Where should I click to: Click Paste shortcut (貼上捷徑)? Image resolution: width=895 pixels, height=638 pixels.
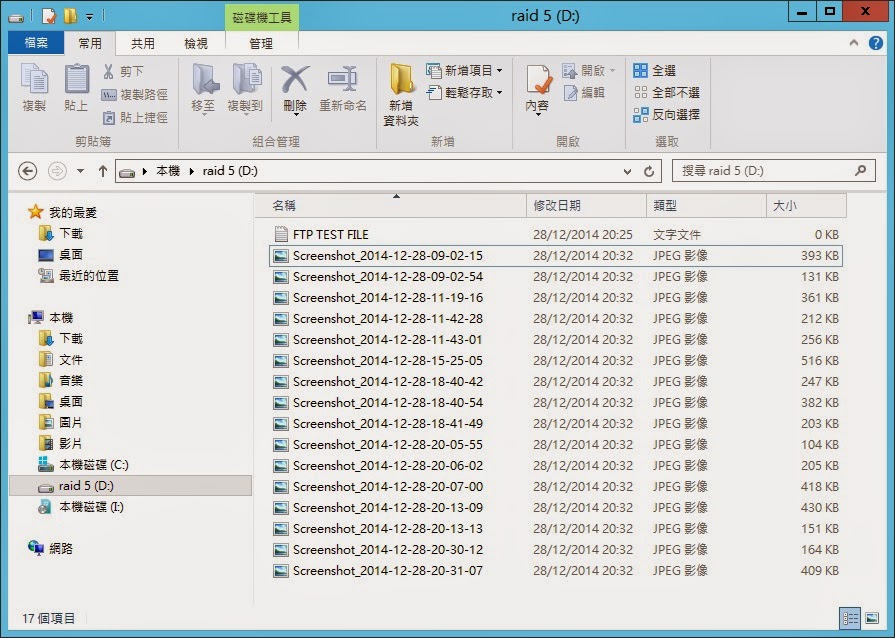point(135,118)
